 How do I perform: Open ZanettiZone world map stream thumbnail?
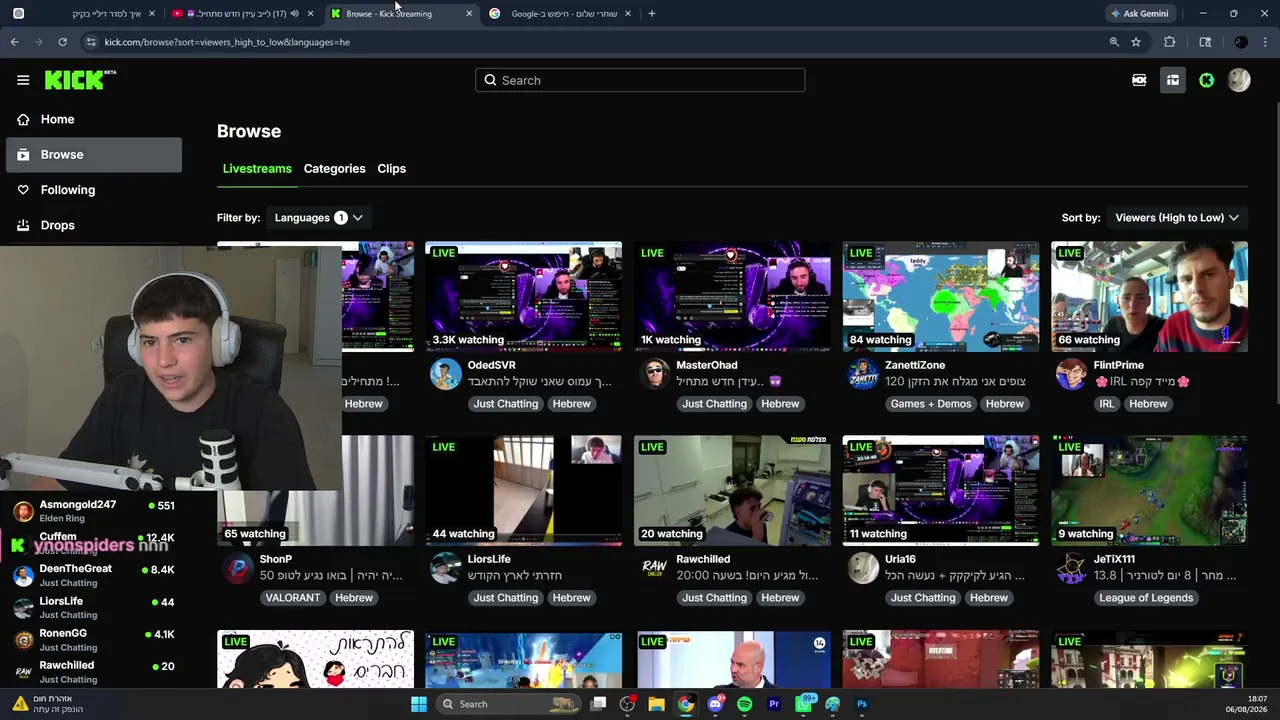940,296
